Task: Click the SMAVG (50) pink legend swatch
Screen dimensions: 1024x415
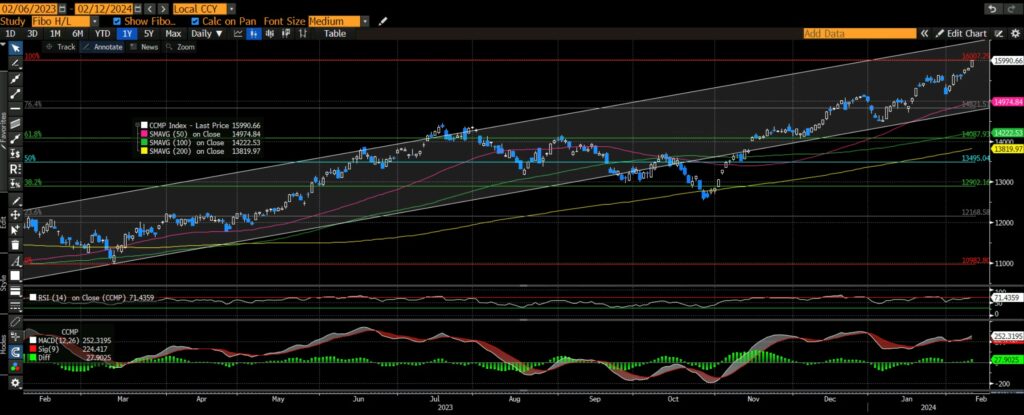Action: (x=143, y=132)
